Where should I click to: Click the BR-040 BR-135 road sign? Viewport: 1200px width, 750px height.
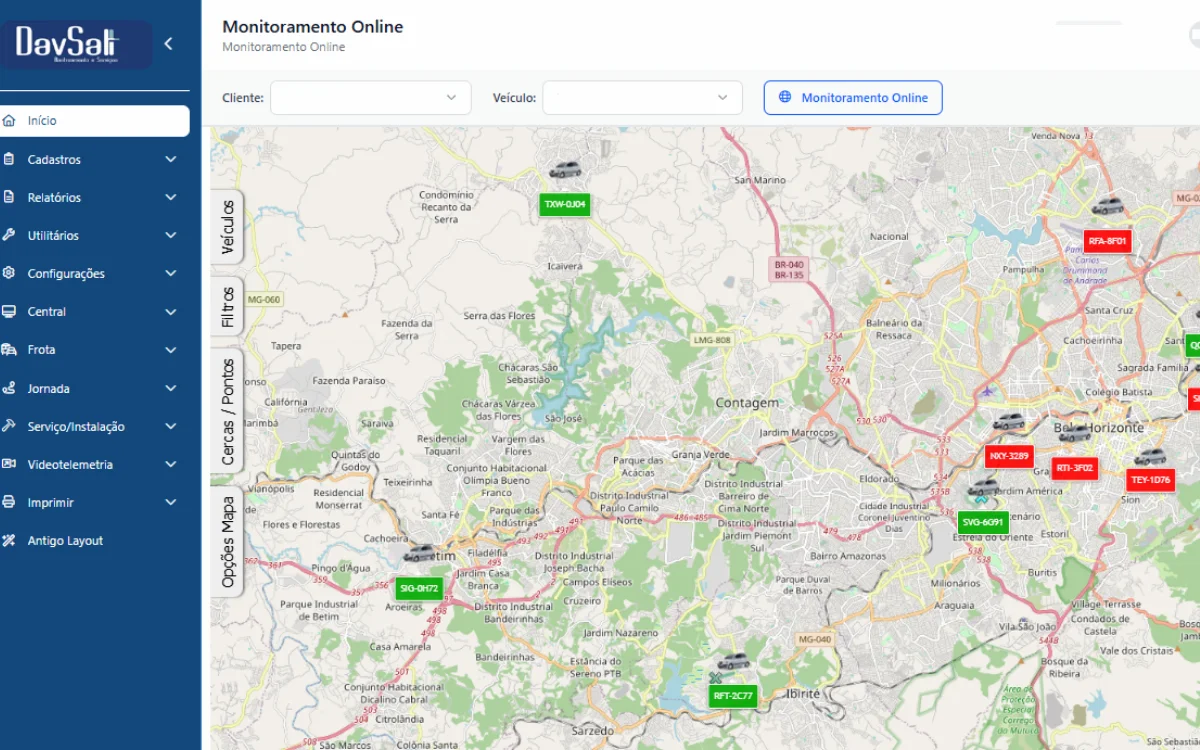[789, 269]
